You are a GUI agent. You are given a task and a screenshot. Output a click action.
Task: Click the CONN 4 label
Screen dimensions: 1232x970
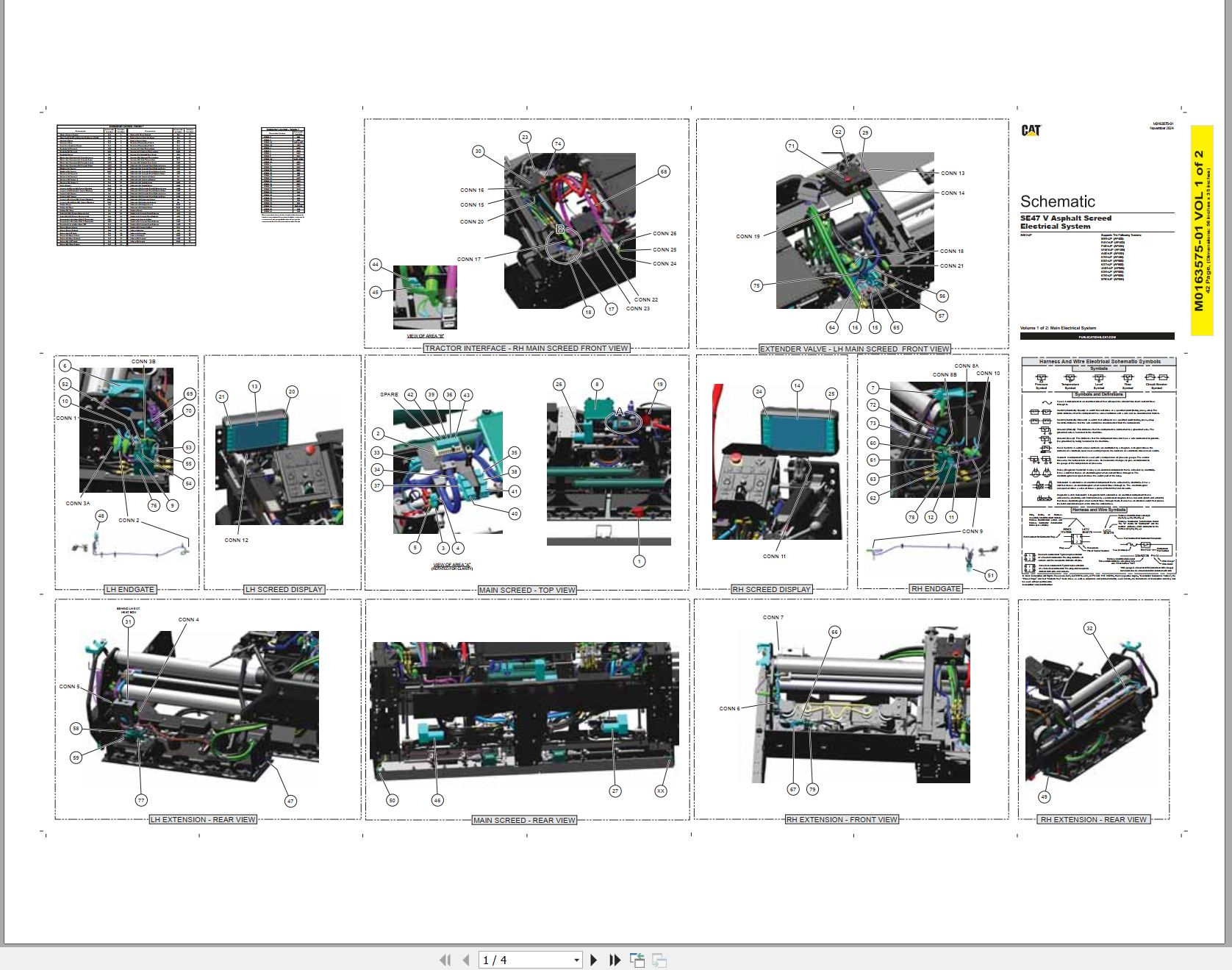188,619
